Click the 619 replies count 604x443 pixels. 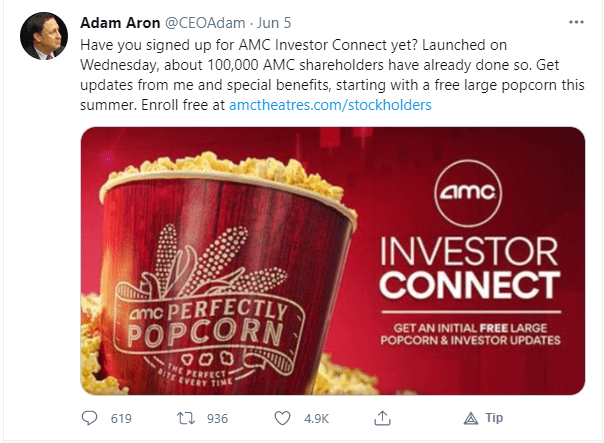click(x=121, y=418)
